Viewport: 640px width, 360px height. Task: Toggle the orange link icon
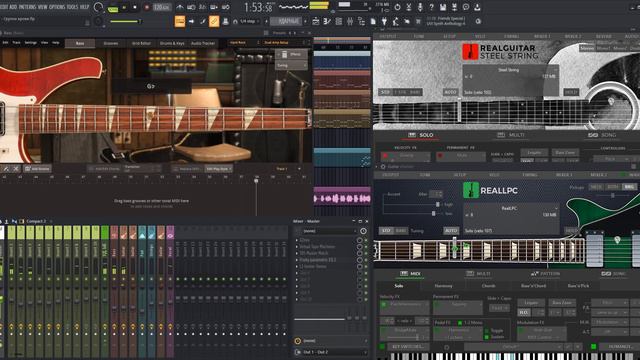[214, 21]
